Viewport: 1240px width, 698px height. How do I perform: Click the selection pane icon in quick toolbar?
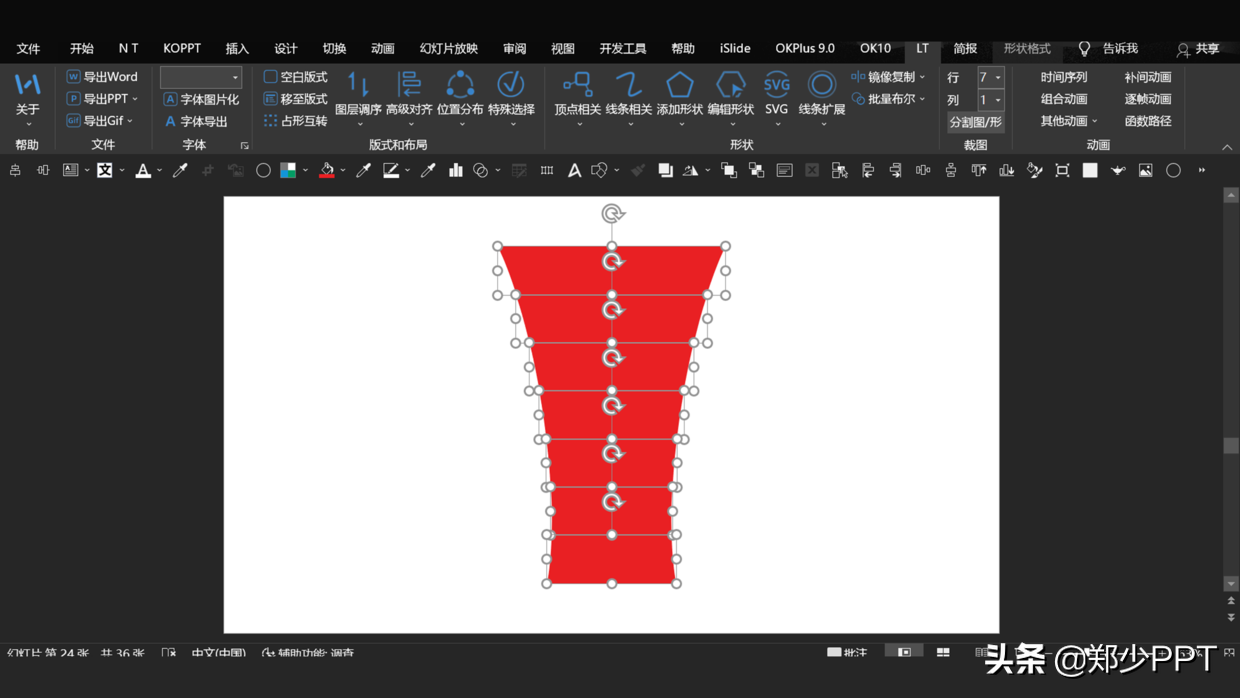tap(840, 171)
